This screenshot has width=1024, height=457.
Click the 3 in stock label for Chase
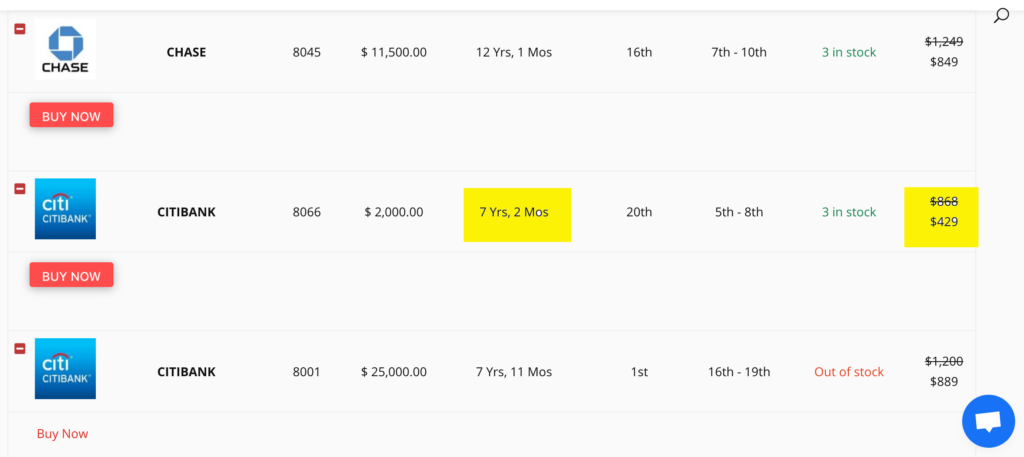(x=848, y=52)
